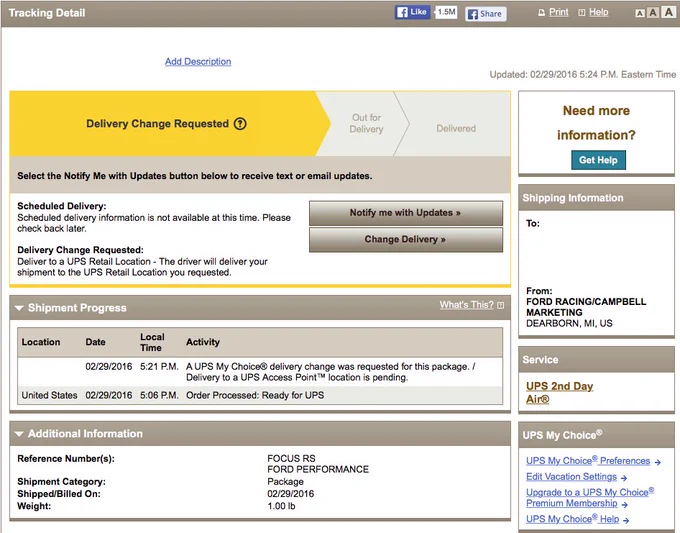Click arrow next to UPS My Choice Help

point(626,520)
